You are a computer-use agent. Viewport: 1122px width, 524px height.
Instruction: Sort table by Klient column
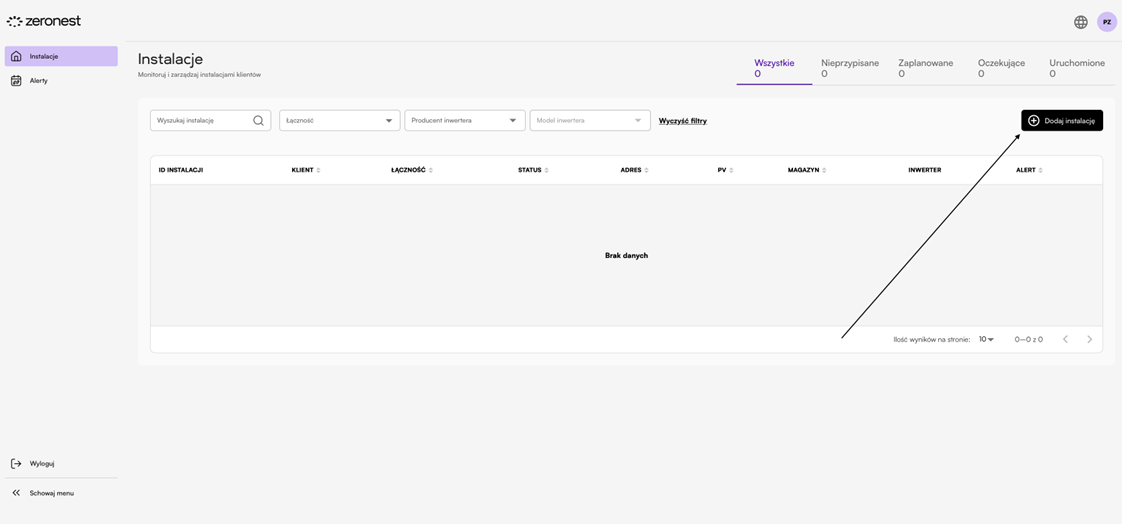[x=305, y=170]
